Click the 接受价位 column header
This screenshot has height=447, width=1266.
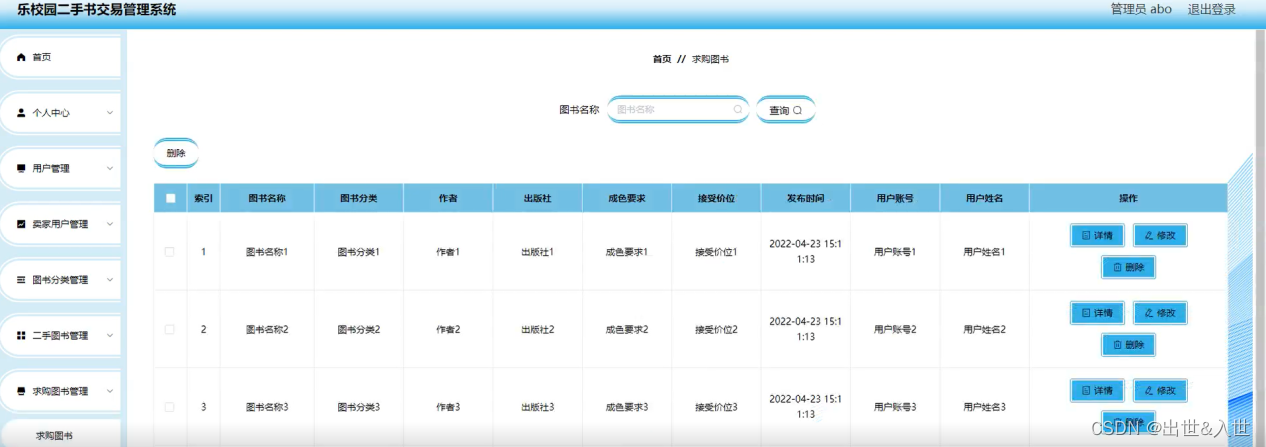(x=716, y=198)
